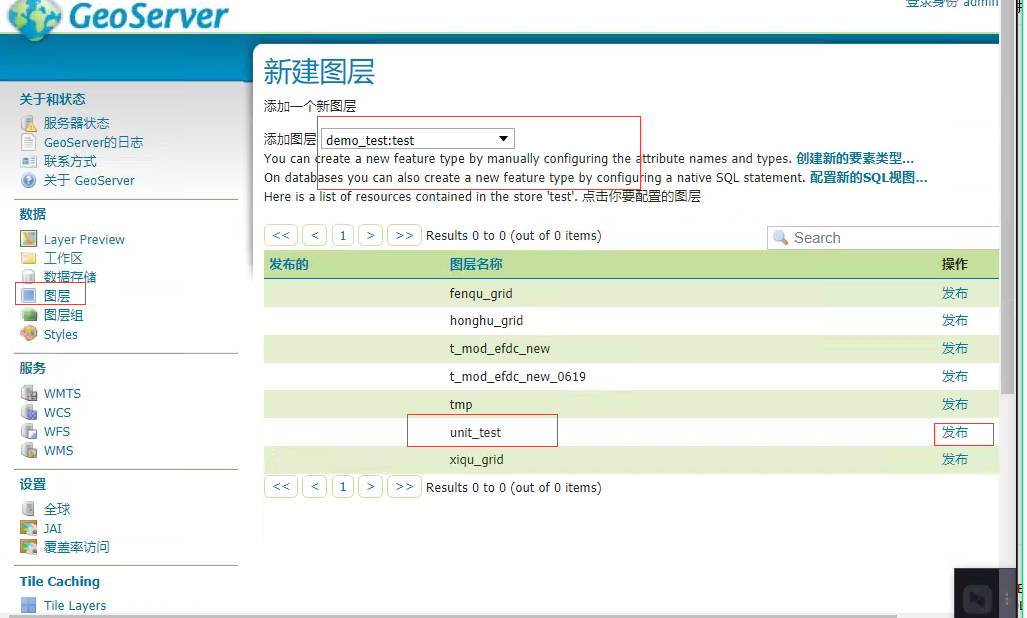Click the Tile Layers icon
This screenshot has height=618, width=1027.
29,605
